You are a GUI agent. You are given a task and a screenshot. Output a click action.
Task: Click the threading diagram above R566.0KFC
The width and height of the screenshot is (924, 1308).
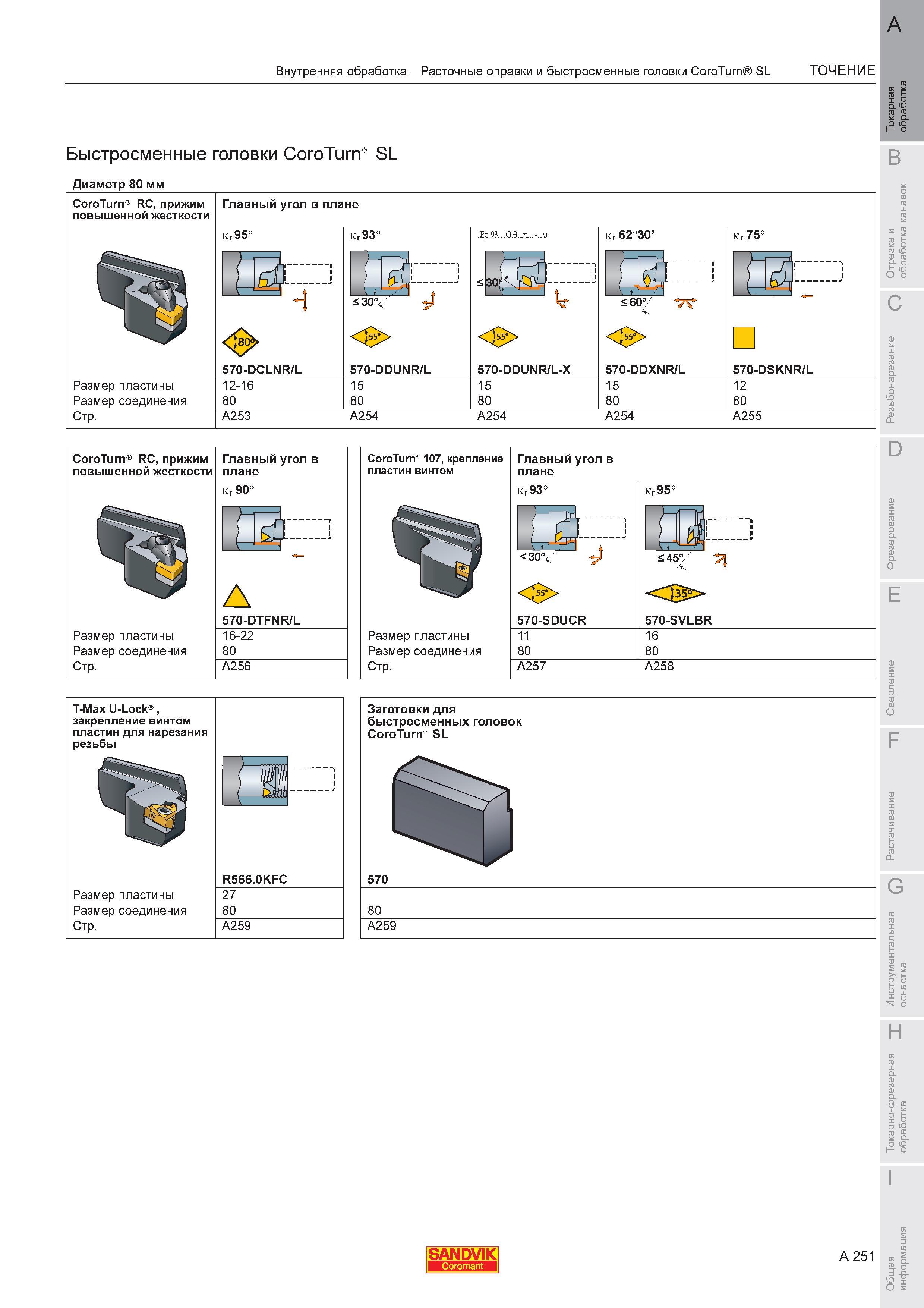pyautogui.click(x=278, y=780)
